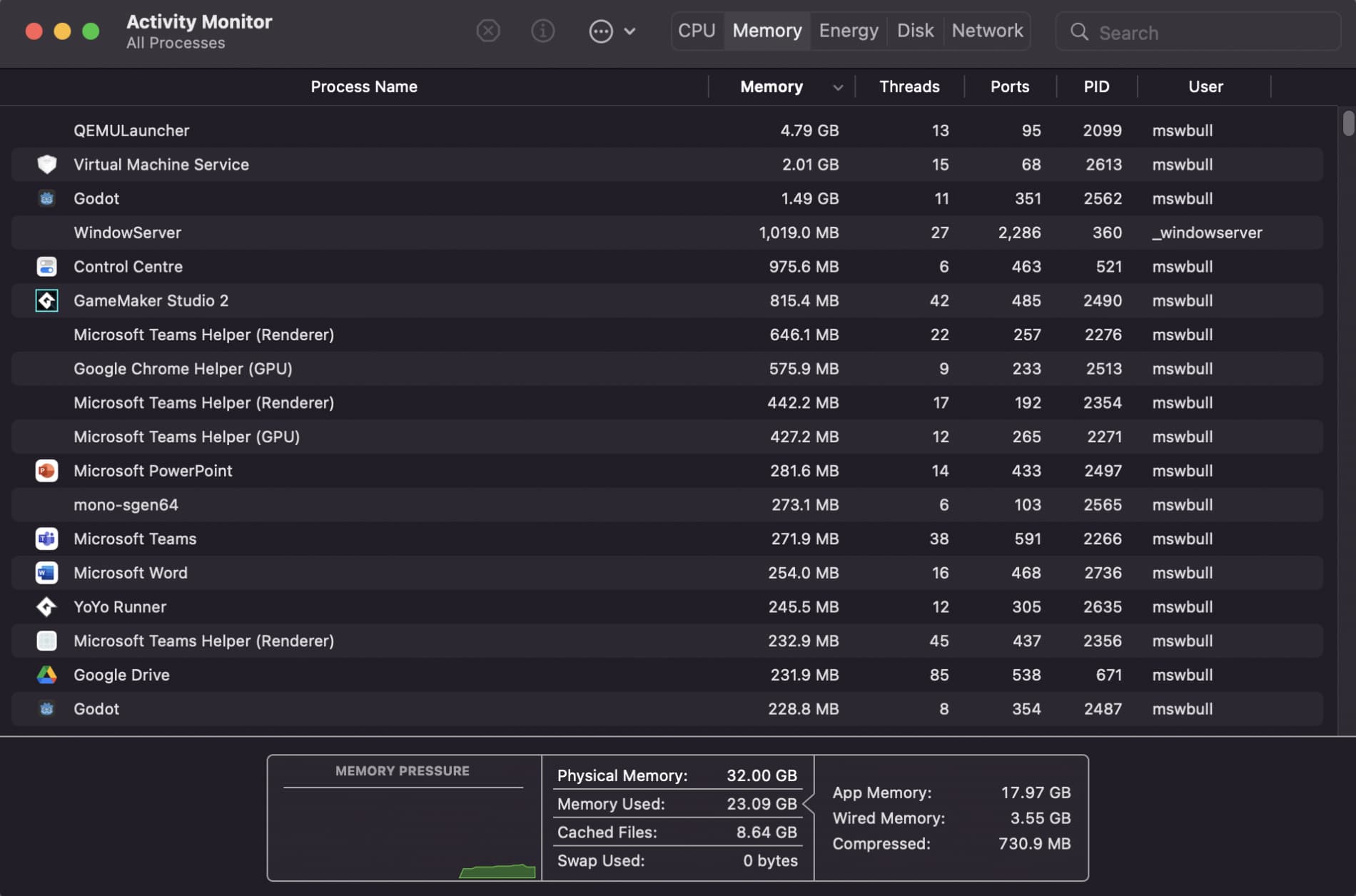The width and height of the screenshot is (1356, 896).
Task: Select Microsoft Teams Helper (Renderer) 646.1 MB row
Action: coord(667,335)
